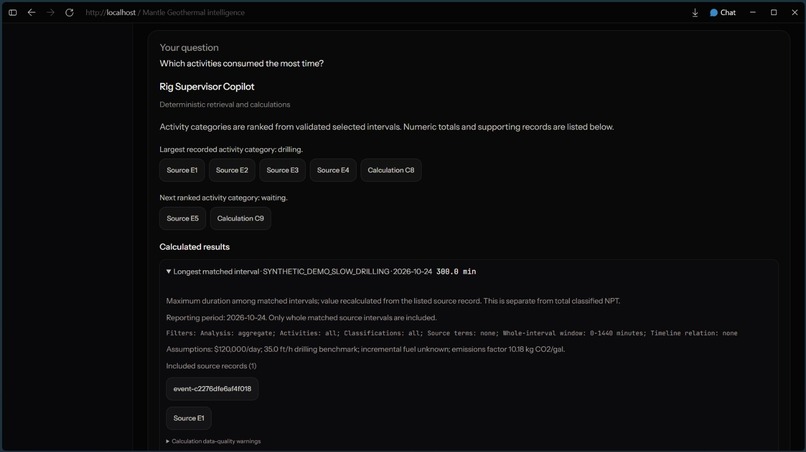Open Source E1 under drilling category
Screen dimensions: 806x452
tap(182, 170)
